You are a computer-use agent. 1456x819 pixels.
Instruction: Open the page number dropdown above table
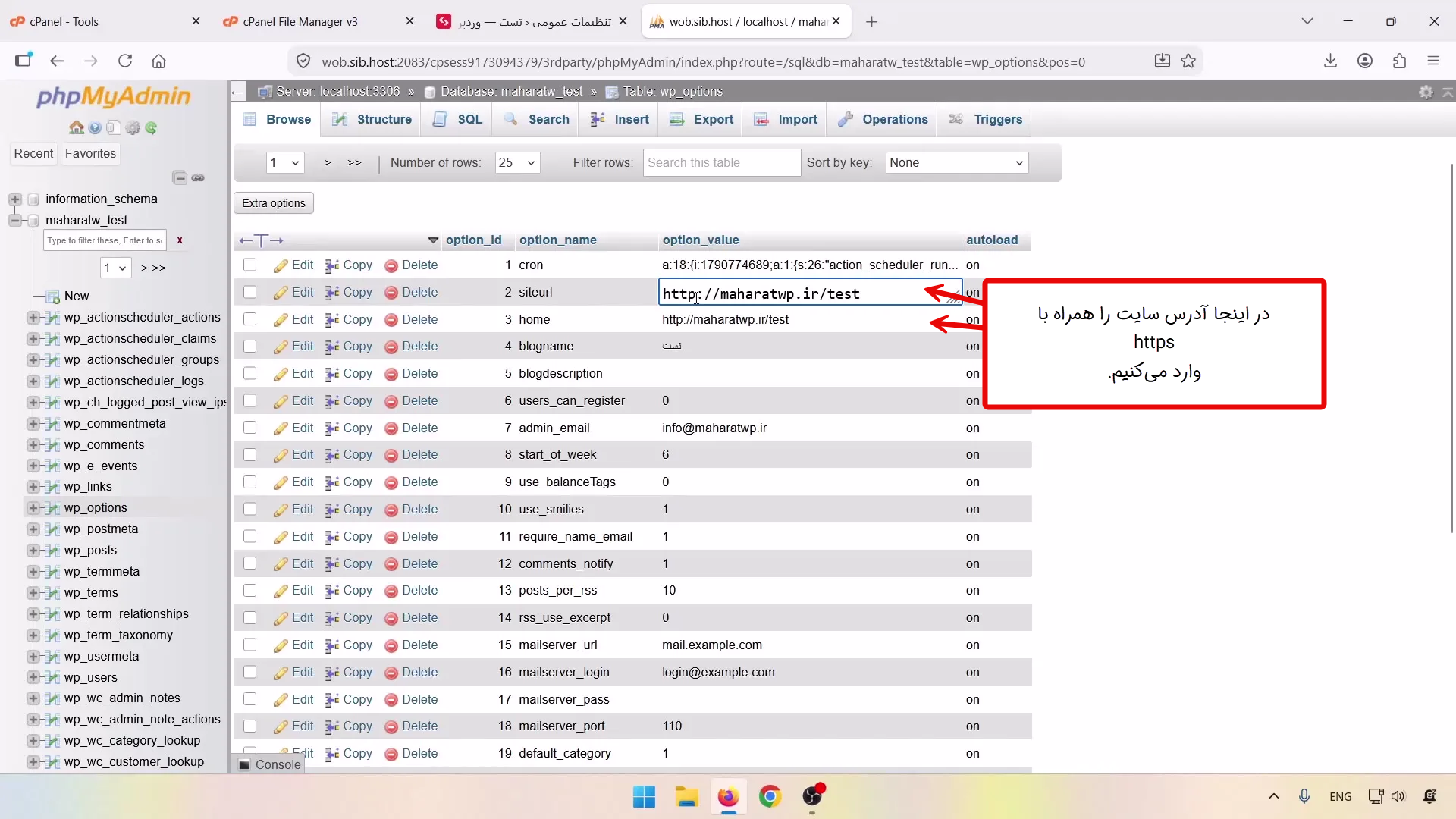click(x=285, y=163)
